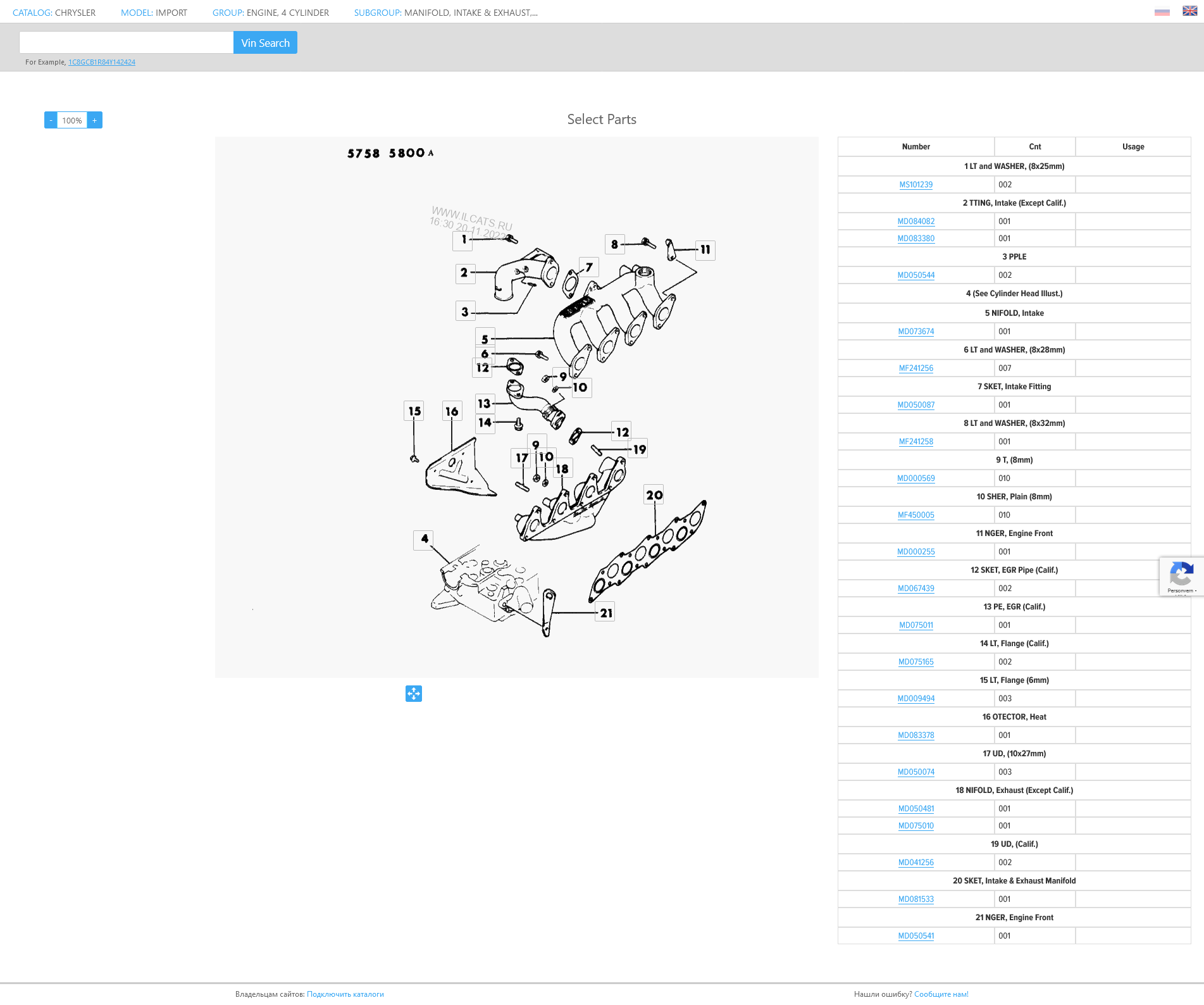This screenshot has width=1204, height=1005.
Task: Click the reCAPTCHA badge icon
Action: point(1181,575)
